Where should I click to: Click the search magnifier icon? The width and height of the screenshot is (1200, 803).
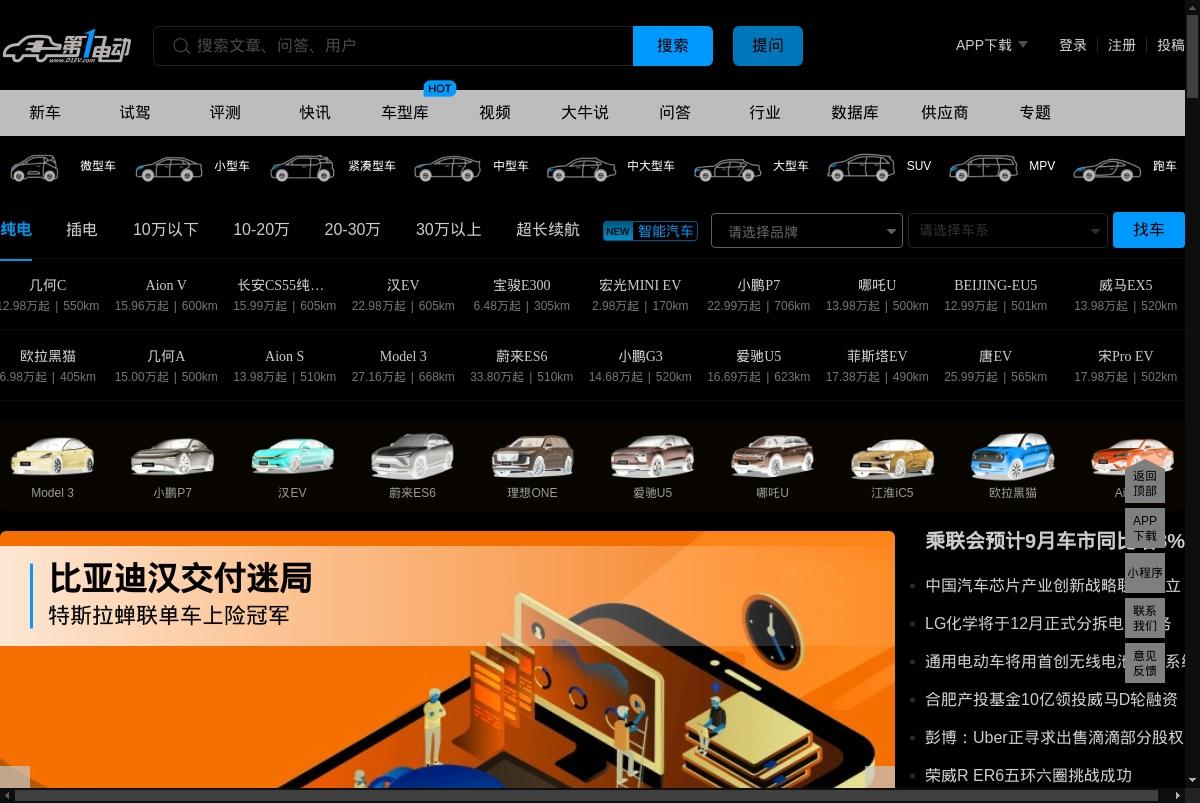click(181, 46)
